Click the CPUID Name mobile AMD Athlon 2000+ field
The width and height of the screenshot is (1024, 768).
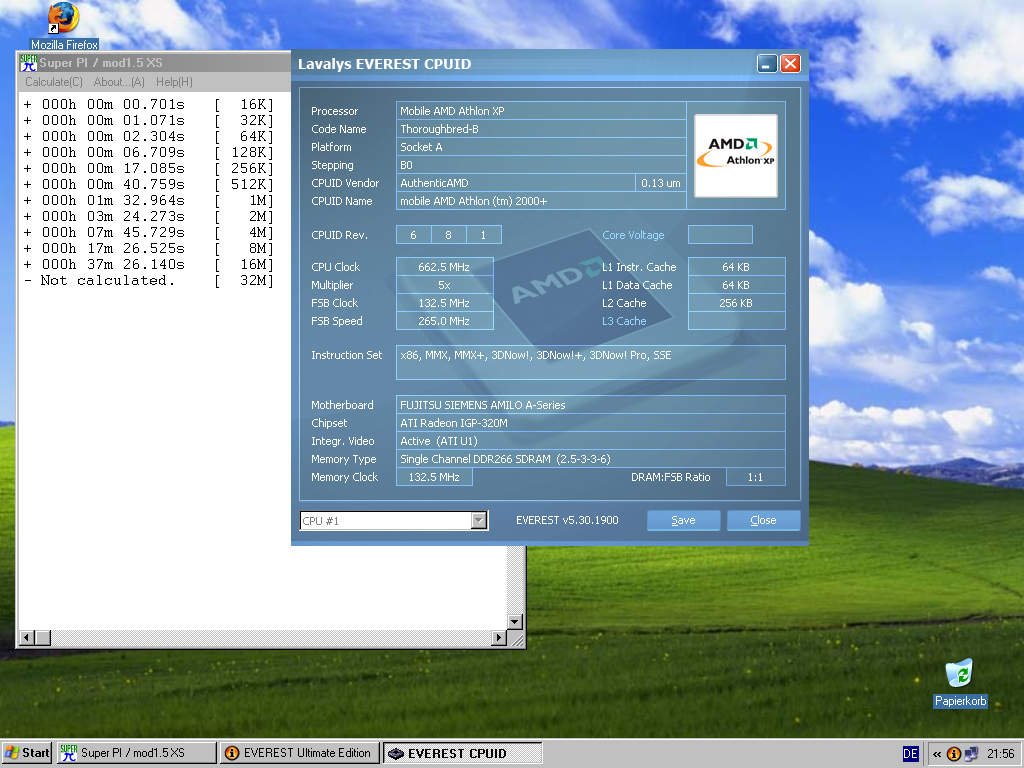tap(541, 201)
